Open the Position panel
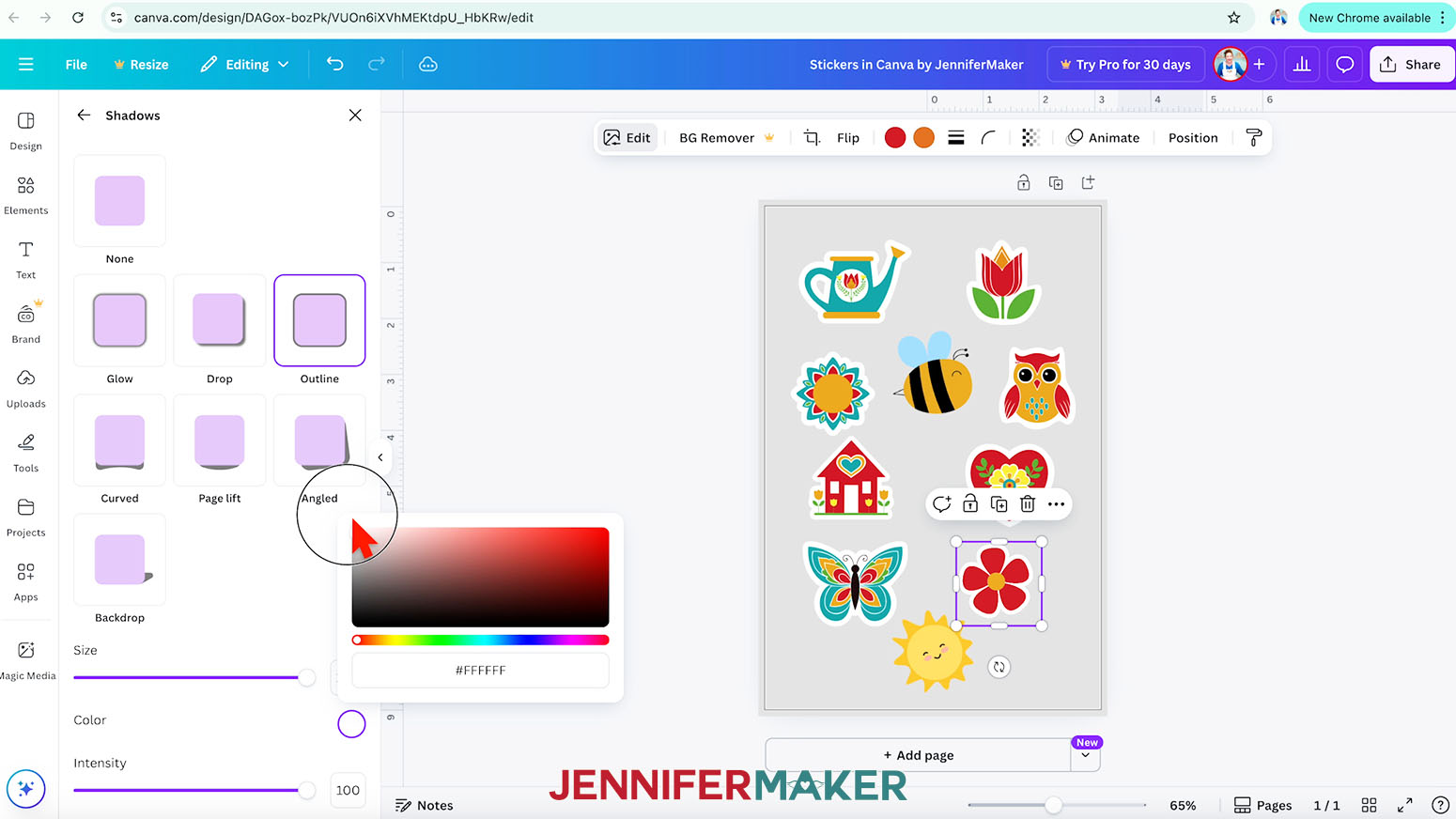The height and width of the screenshot is (819, 1456). (x=1193, y=137)
